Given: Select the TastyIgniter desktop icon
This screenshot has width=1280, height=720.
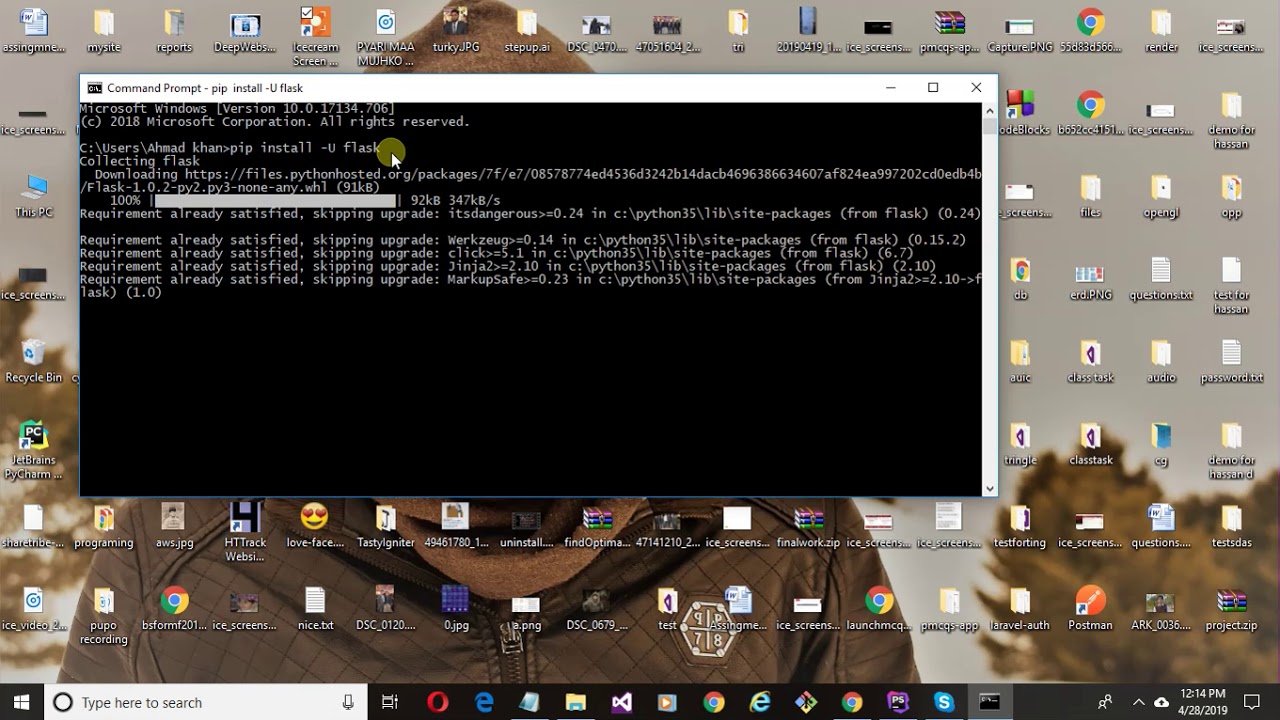Looking at the screenshot, I should coord(385,527).
